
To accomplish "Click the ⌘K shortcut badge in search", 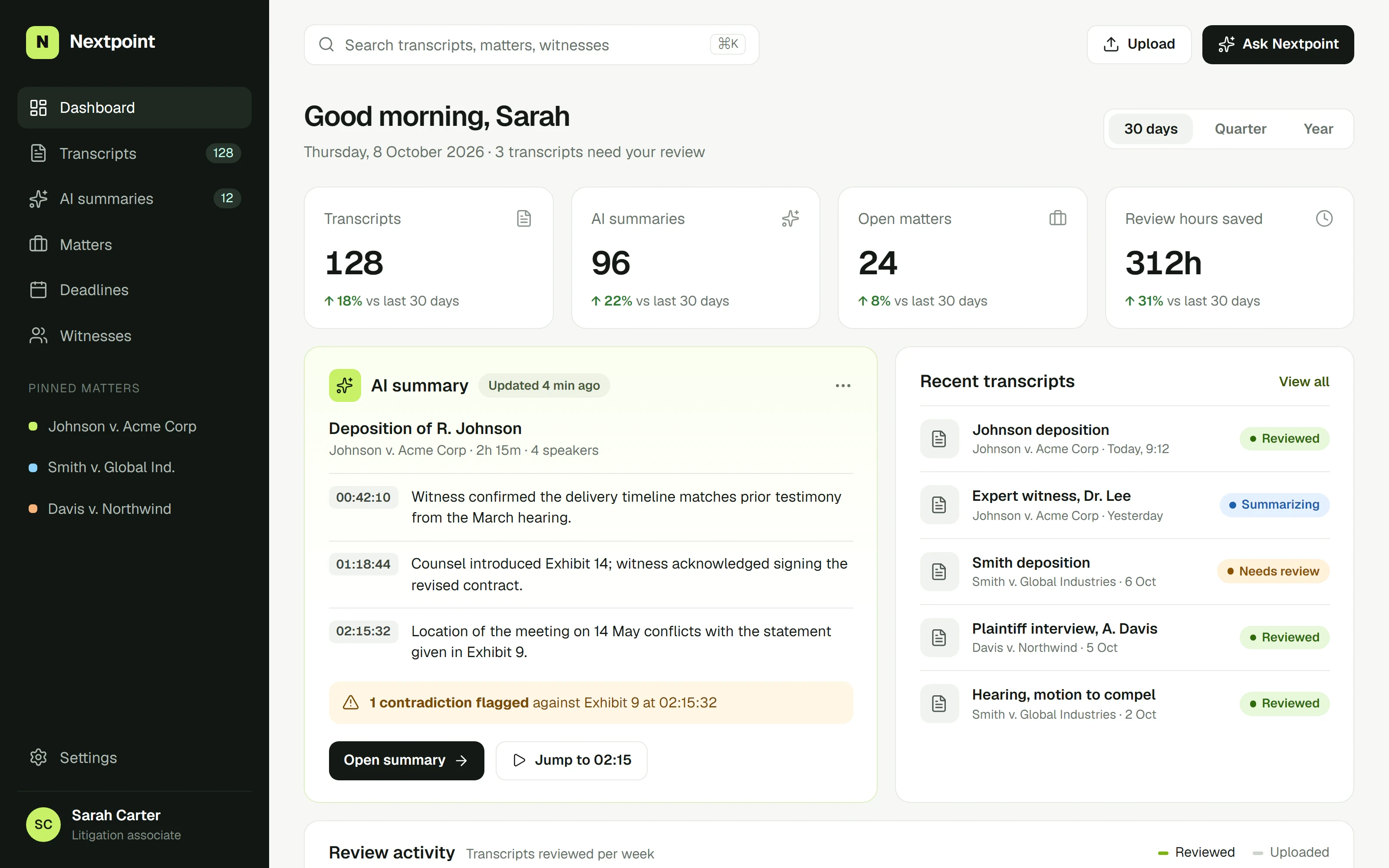I will pyautogui.click(x=727, y=44).
